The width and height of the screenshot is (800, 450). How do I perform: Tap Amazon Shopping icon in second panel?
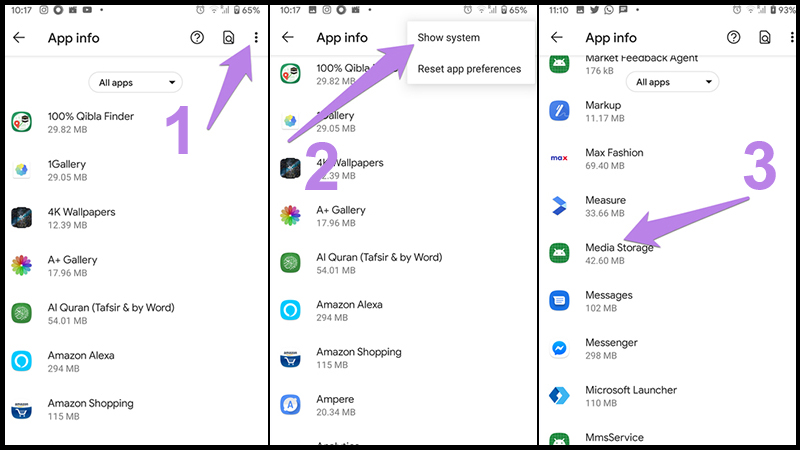pyautogui.click(x=290, y=358)
